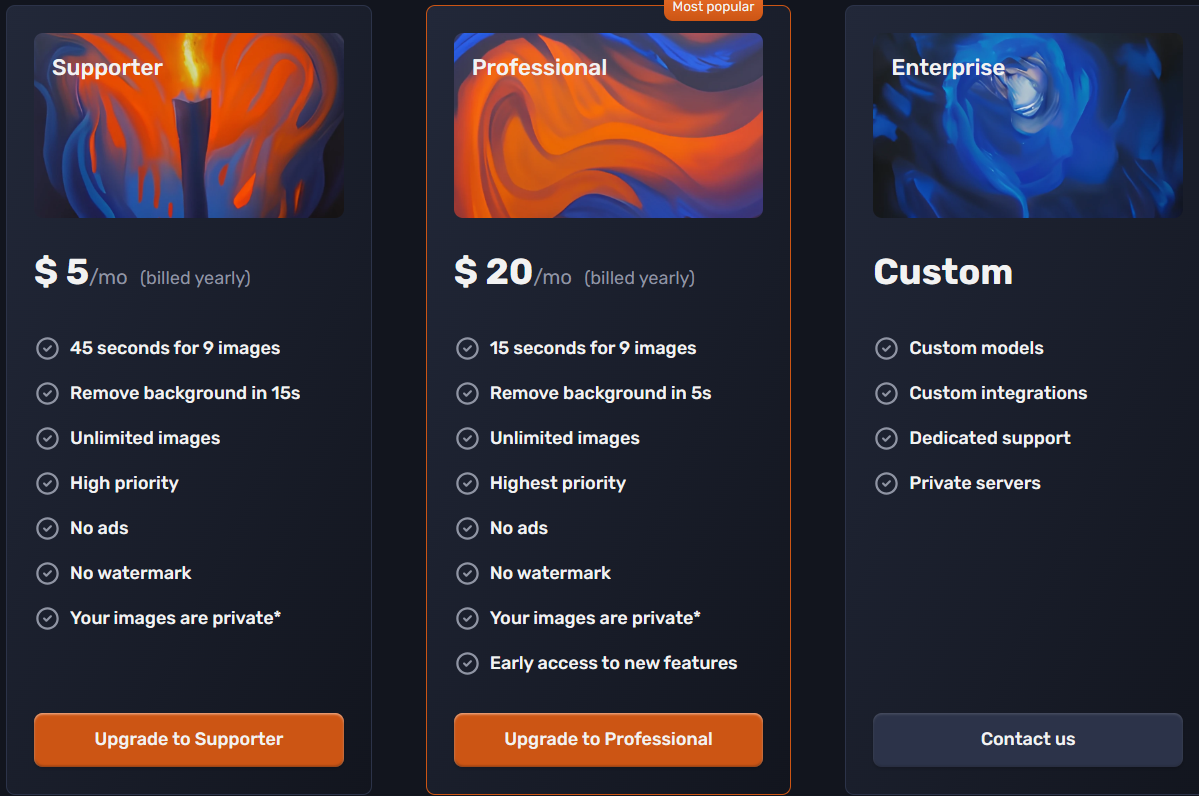
Task: Click the $5/mo Supporter price text
Action: (81, 273)
